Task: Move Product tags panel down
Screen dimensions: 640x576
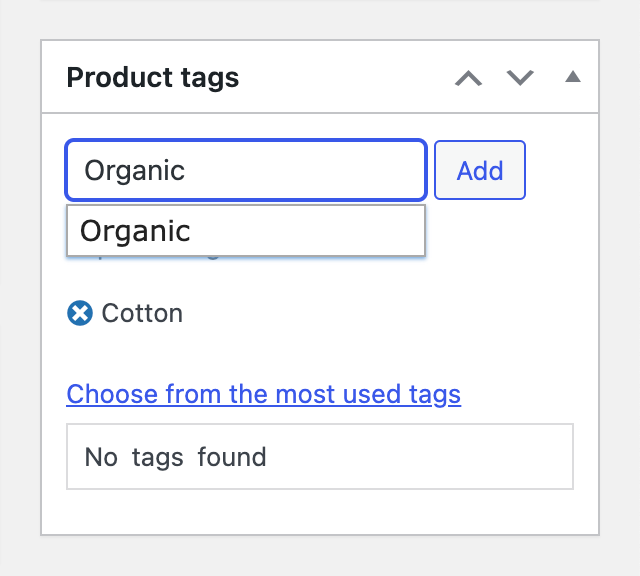Action: (520, 77)
